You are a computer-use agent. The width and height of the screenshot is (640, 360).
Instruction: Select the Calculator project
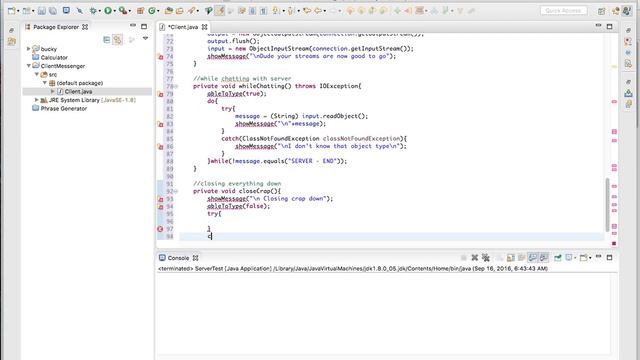pos(54,58)
